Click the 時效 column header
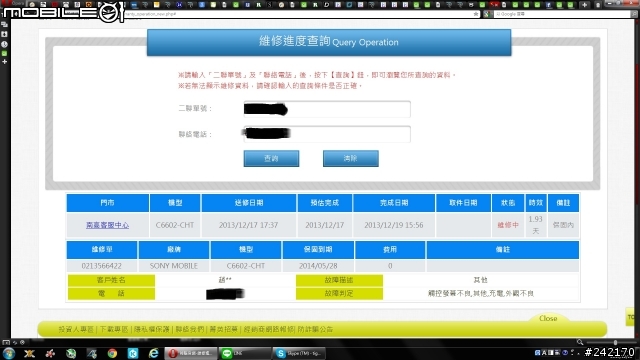The image size is (640, 360). (536, 203)
